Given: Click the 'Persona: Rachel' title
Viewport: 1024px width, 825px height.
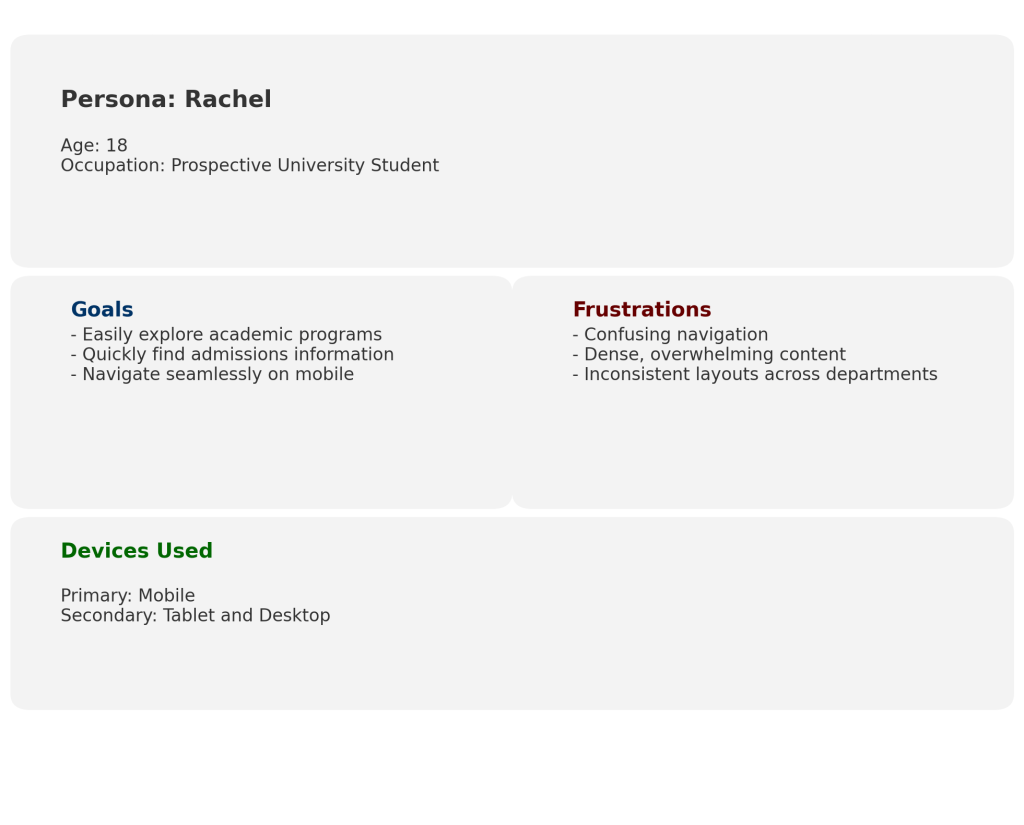Looking at the screenshot, I should [x=166, y=100].
